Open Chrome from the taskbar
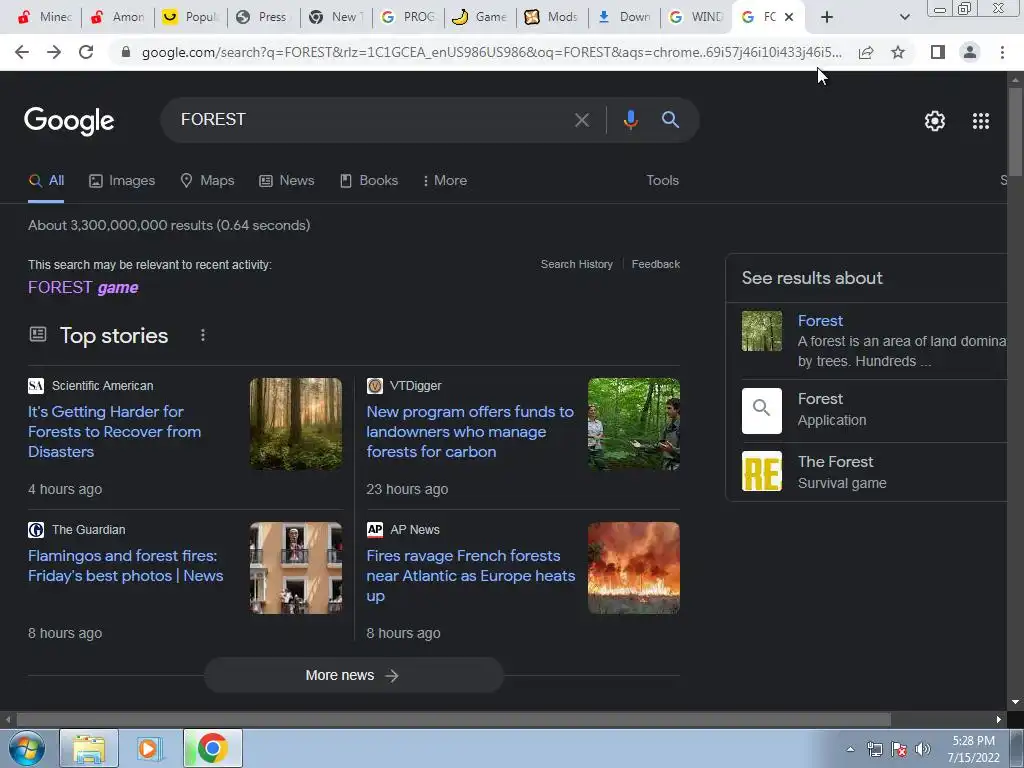Viewport: 1024px width, 768px height. click(212, 748)
